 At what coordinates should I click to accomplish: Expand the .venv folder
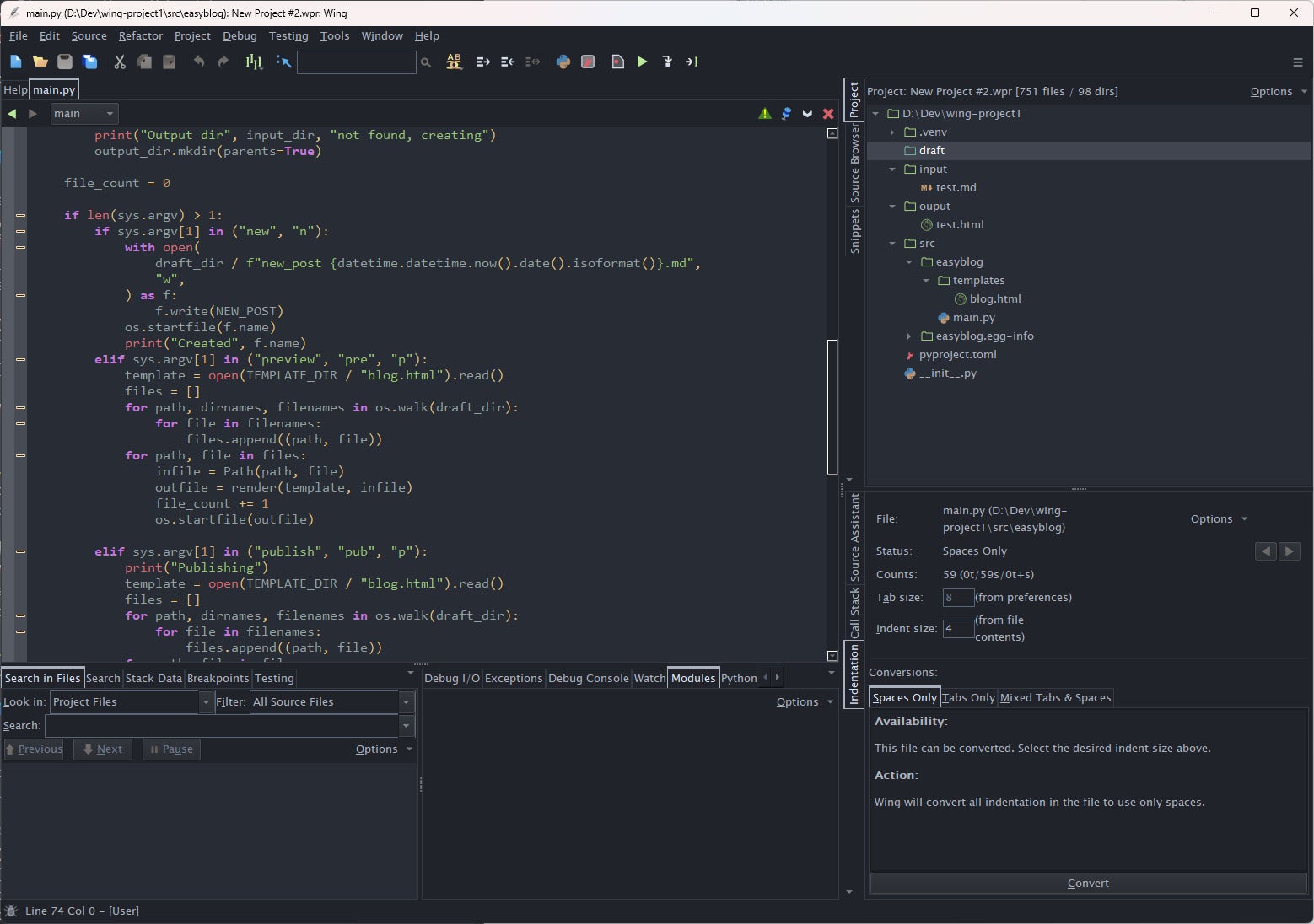(892, 132)
